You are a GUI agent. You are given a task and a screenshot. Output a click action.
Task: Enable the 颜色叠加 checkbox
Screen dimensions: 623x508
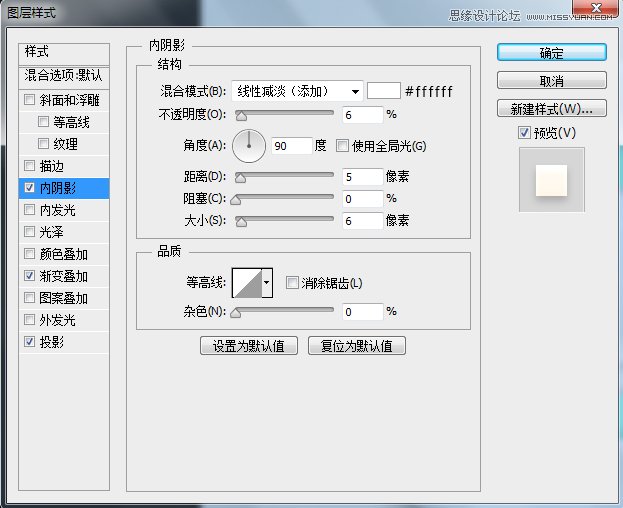[29, 253]
